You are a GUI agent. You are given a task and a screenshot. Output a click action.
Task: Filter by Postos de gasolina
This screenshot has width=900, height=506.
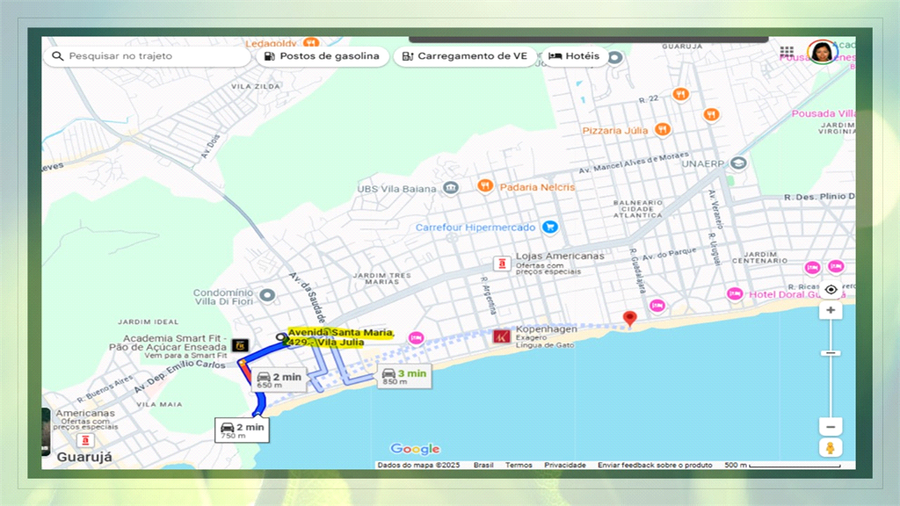coord(322,56)
